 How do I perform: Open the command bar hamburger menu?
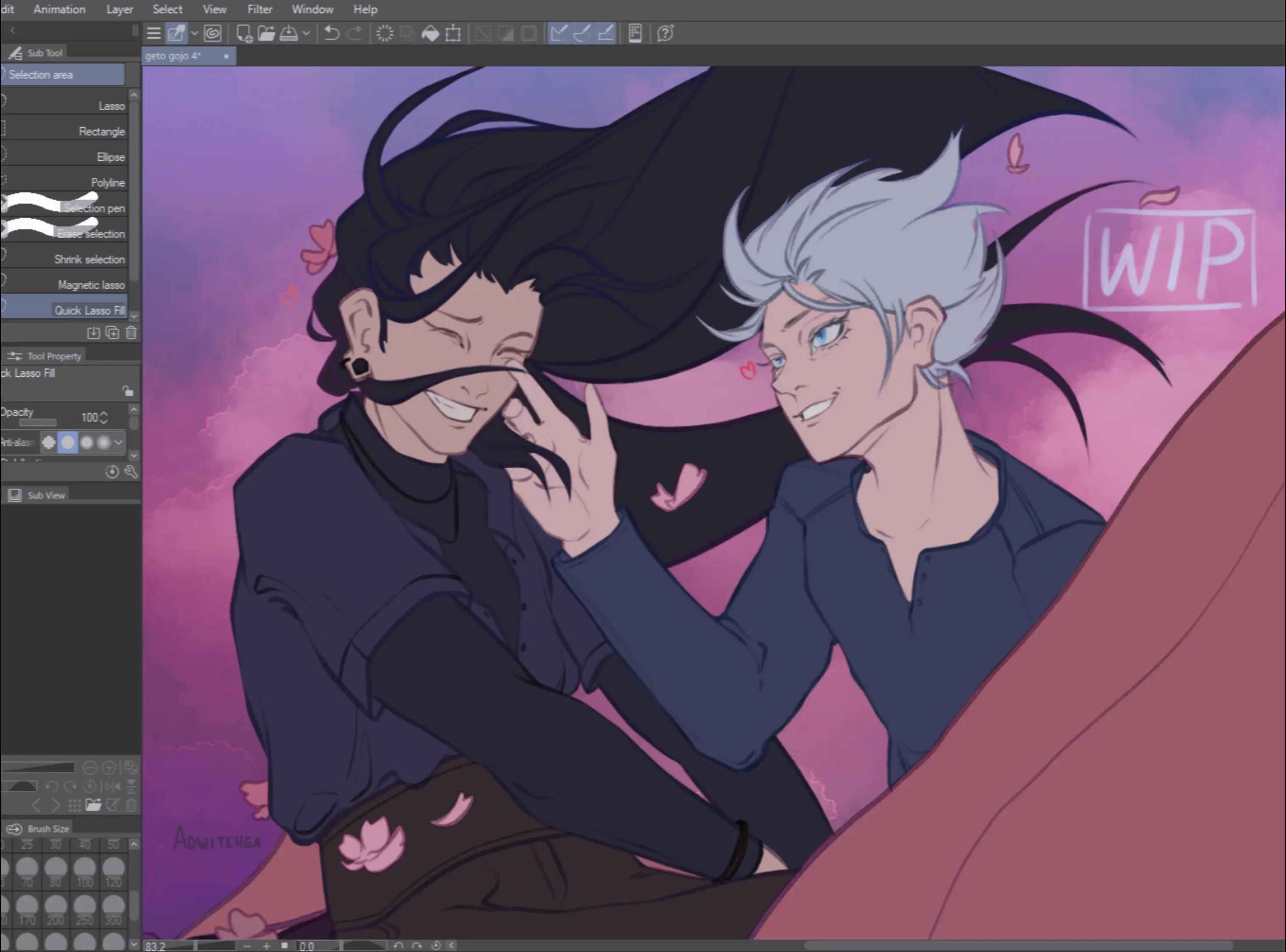(x=153, y=34)
